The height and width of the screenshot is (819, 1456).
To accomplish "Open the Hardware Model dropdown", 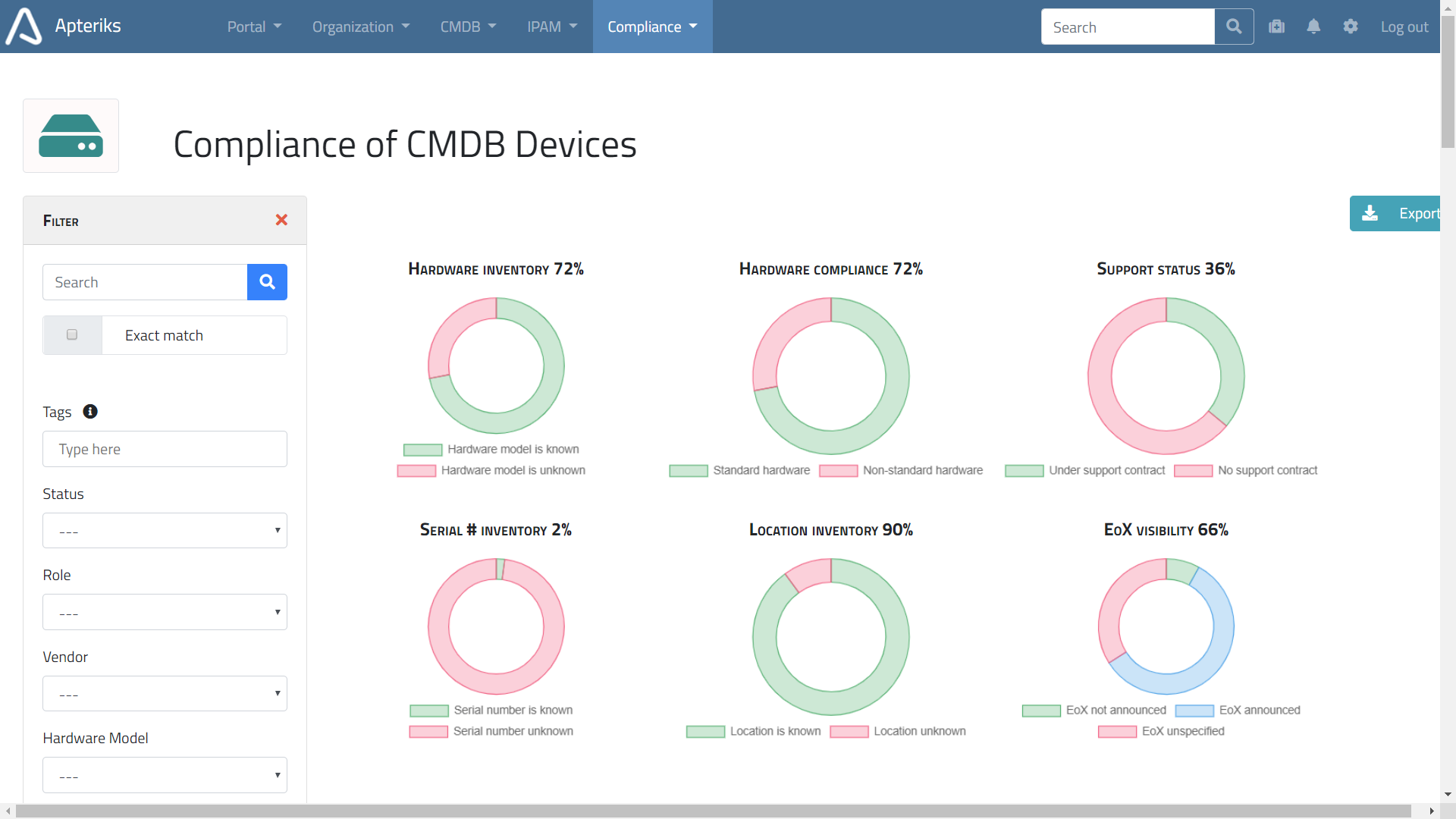I will pos(165,775).
